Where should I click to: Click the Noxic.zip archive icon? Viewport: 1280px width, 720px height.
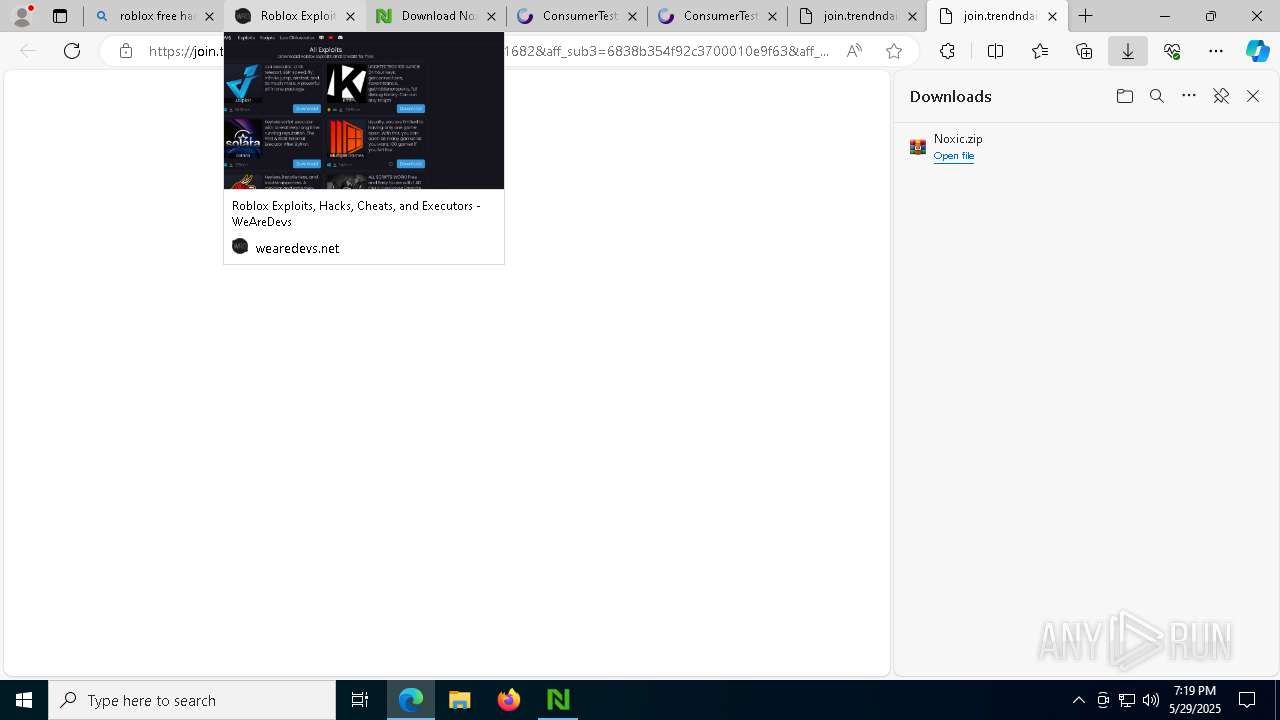tap(918, 147)
